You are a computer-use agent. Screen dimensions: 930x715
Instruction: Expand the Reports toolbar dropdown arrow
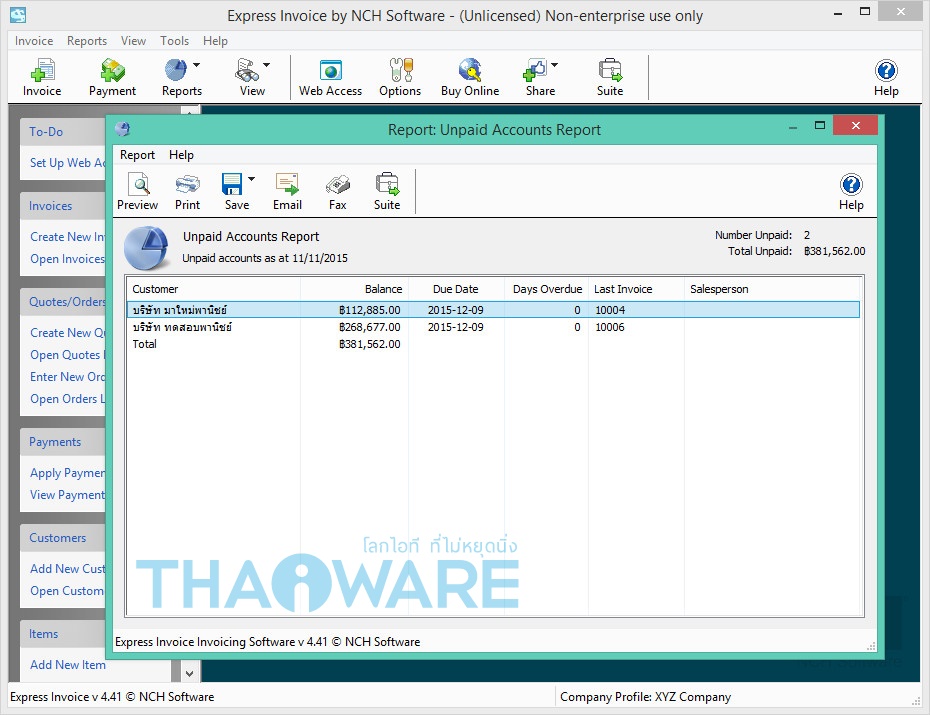coord(196,65)
